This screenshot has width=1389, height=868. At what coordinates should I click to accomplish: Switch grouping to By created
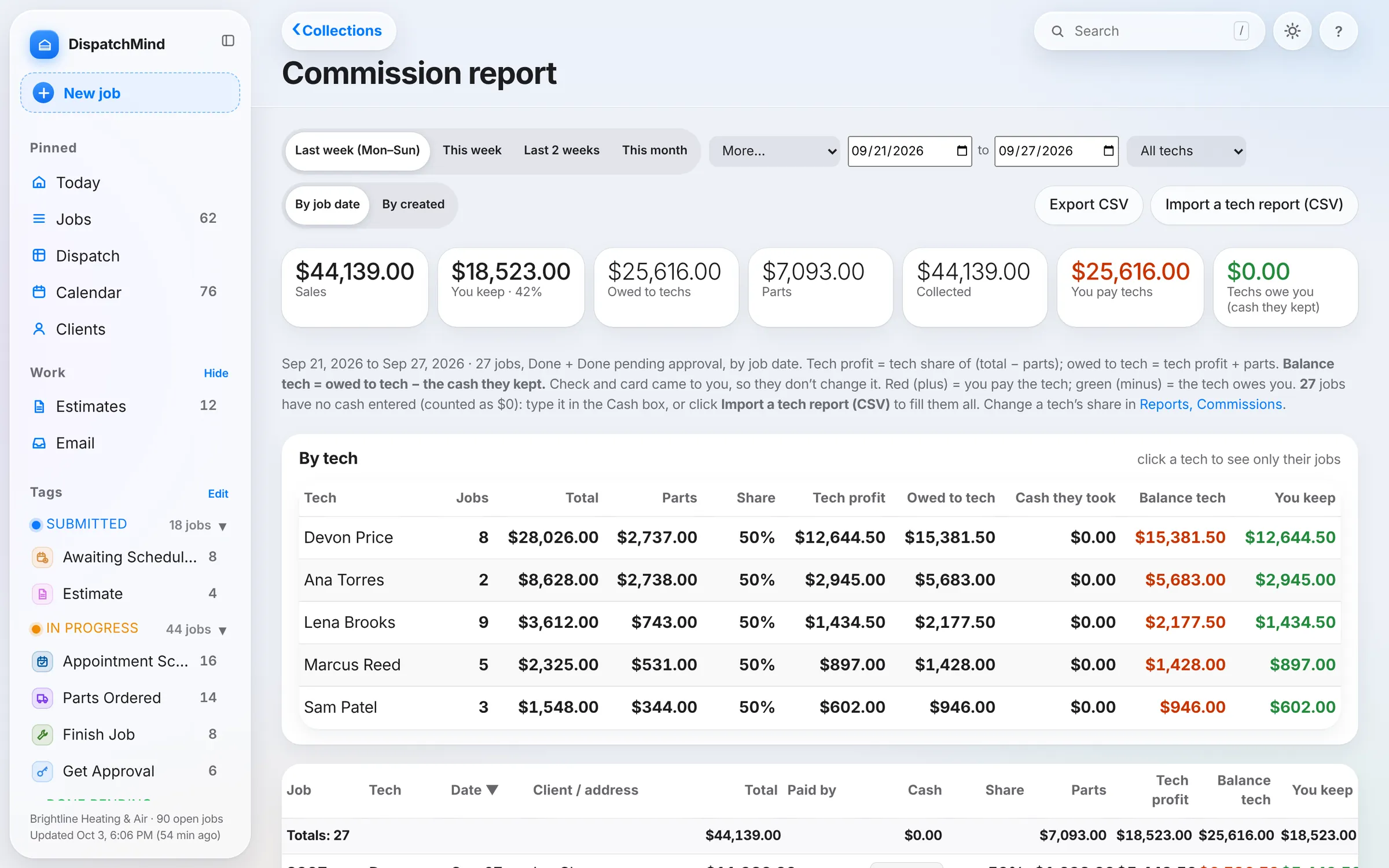(413, 204)
